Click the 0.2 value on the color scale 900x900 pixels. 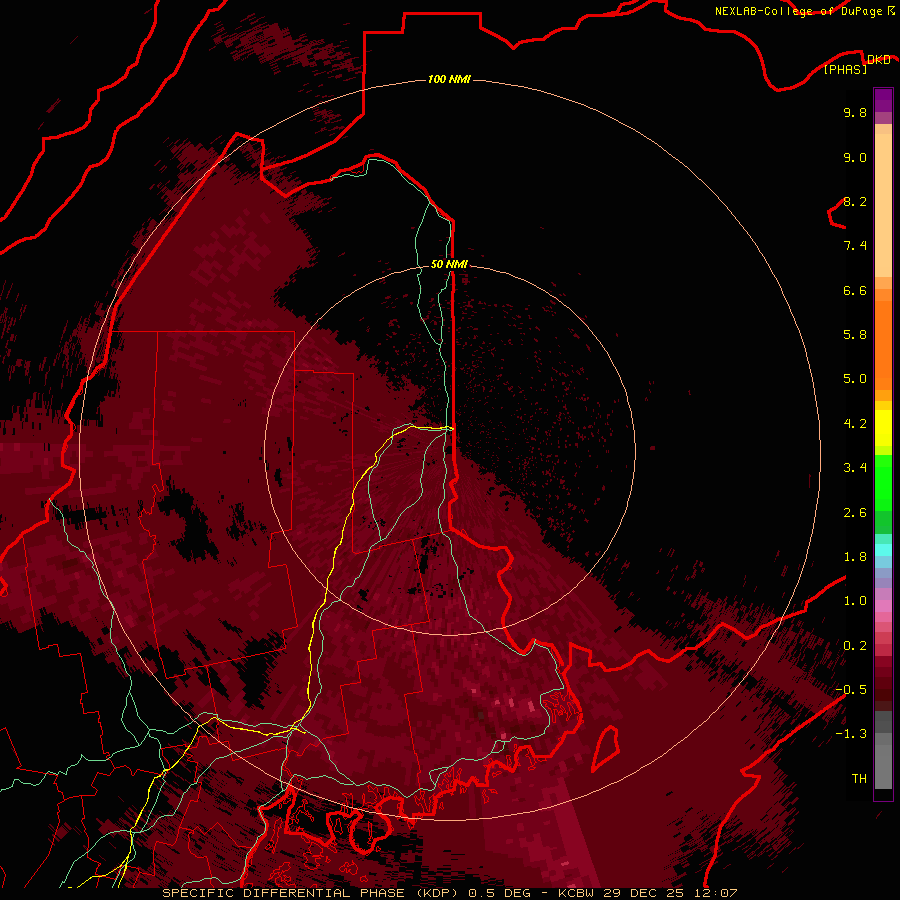(x=855, y=646)
